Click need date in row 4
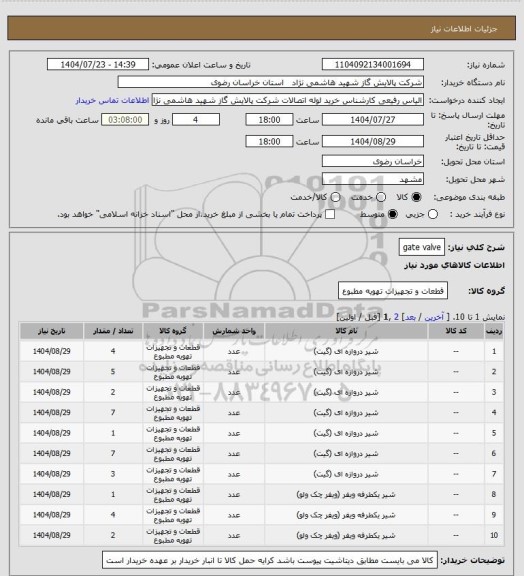The height and width of the screenshot is (576, 524). (51, 413)
